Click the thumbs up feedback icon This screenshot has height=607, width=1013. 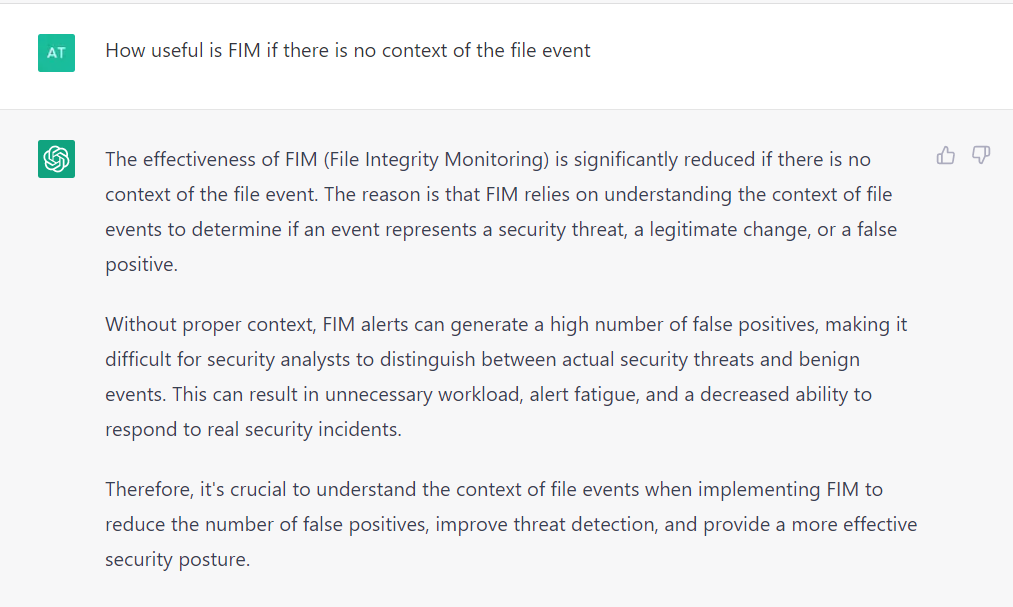pyautogui.click(x=945, y=155)
